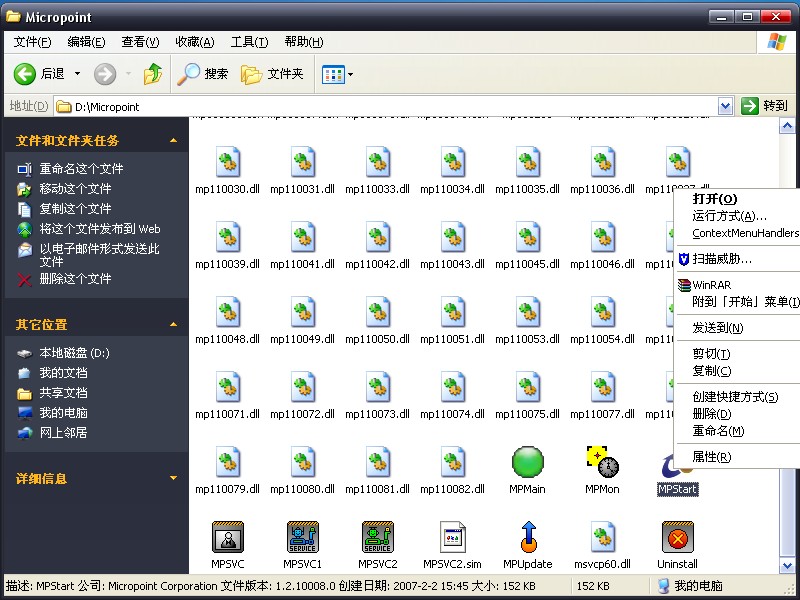Select mp110046.dll file icon
The height and width of the screenshot is (600, 800).
point(603,237)
